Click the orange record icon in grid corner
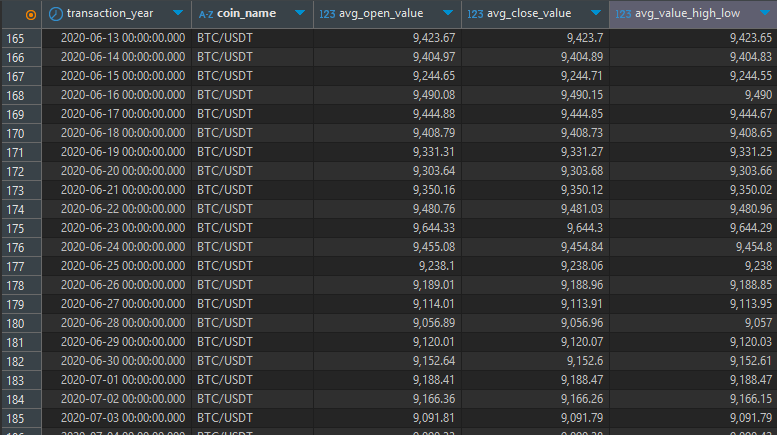The image size is (777, 435). coord(30,14)
